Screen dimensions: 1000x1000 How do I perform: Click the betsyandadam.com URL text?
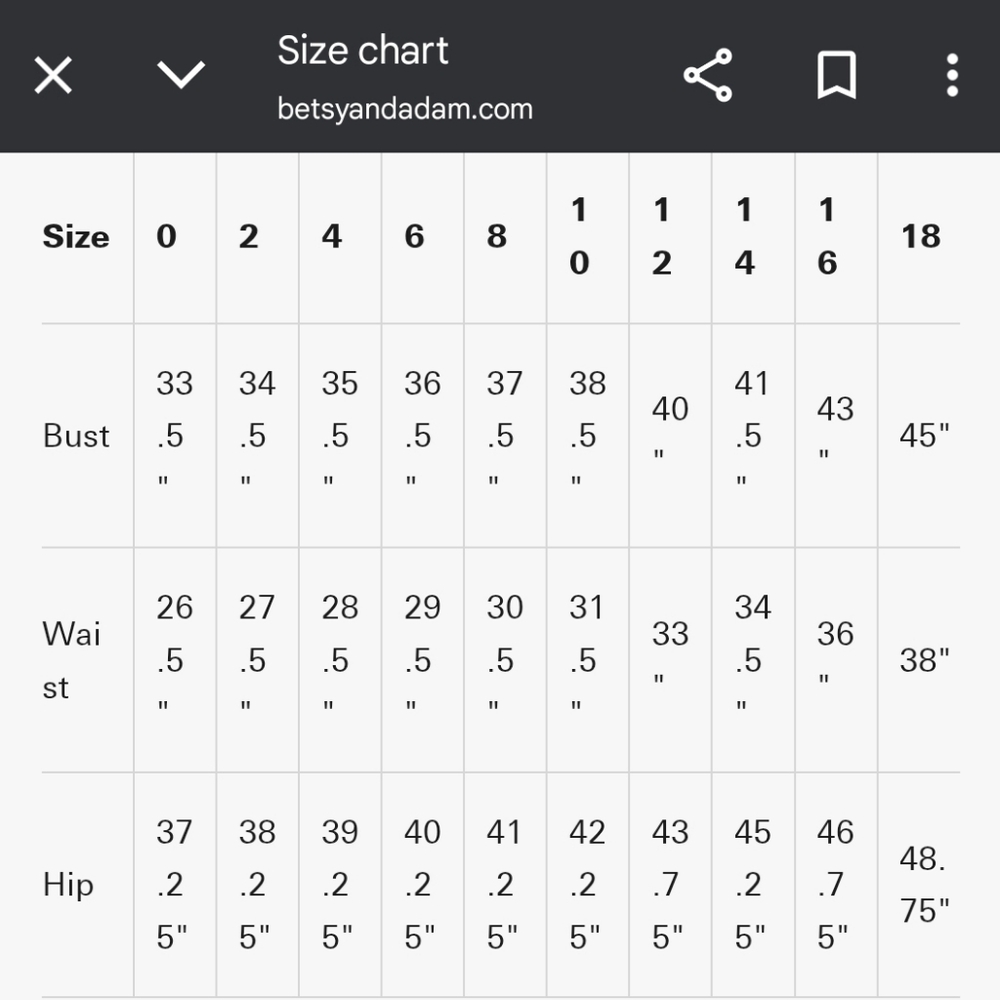point(405,110)
